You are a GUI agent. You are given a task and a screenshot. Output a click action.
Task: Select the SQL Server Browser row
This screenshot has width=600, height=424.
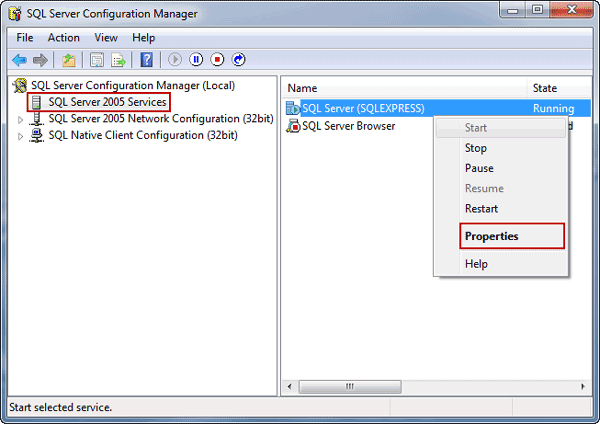click(348, 126)
